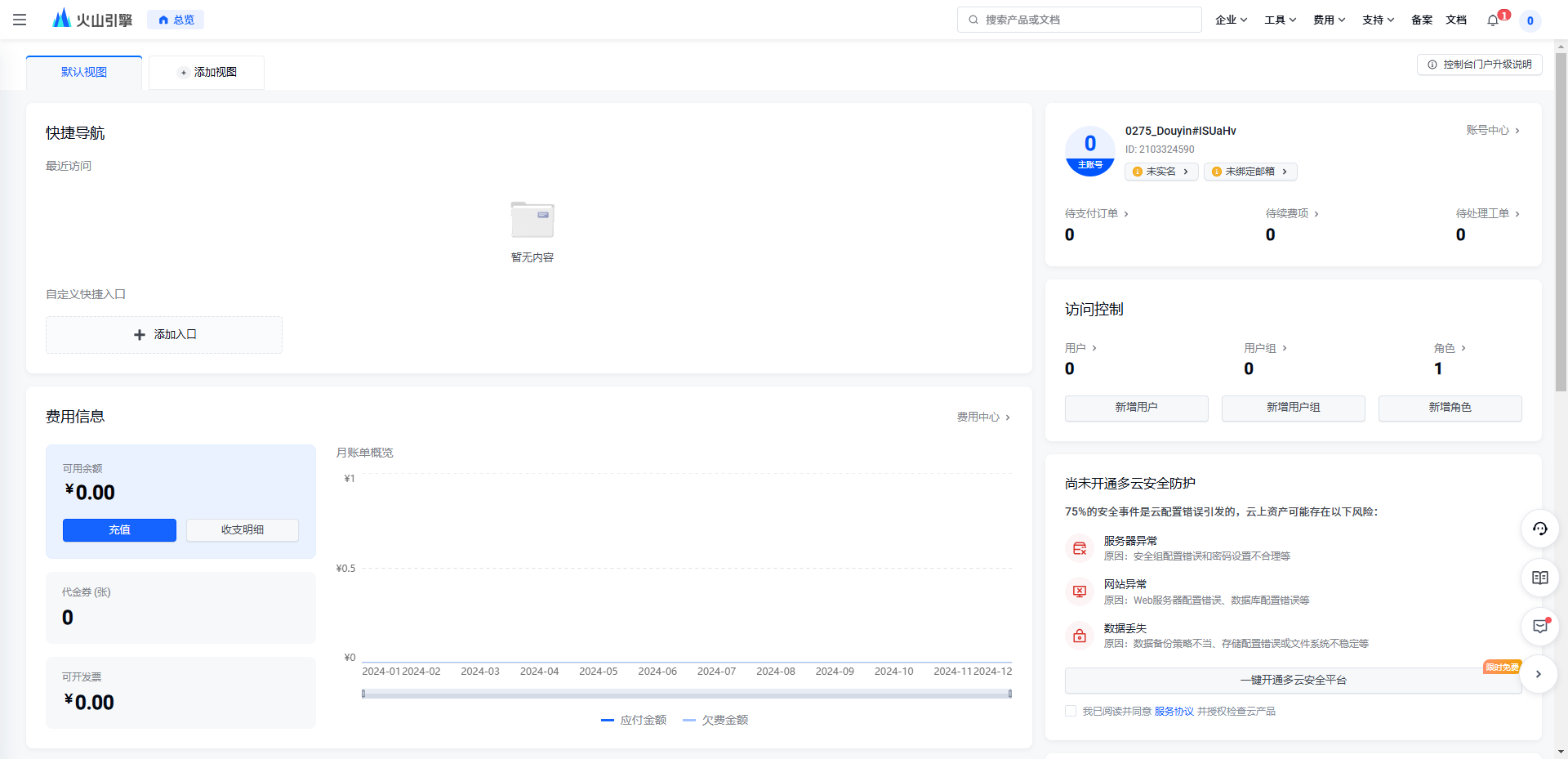Viewport: 1568px width, 759px height.
Task: Click the Volcano Engine logo
Action: (x=91, y=20)
